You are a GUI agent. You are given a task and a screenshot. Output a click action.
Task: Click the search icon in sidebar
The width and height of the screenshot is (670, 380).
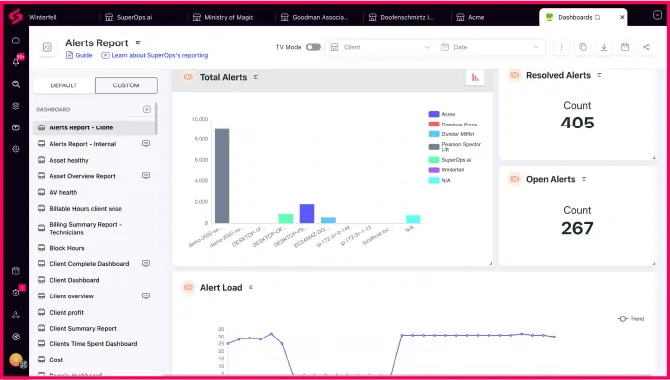coord(16,84)
